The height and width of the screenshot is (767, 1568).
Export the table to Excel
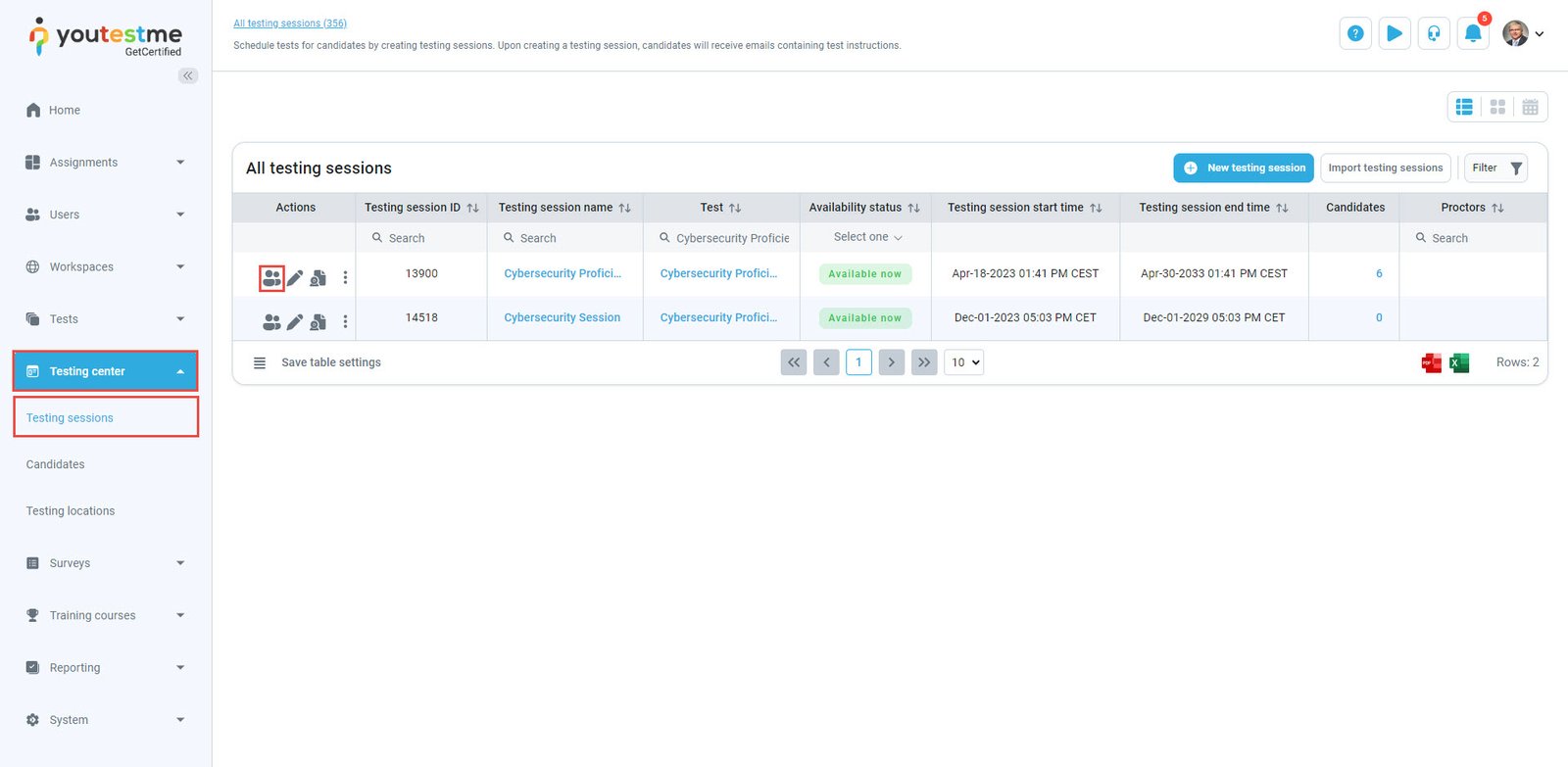click(x=1459, y=363)
